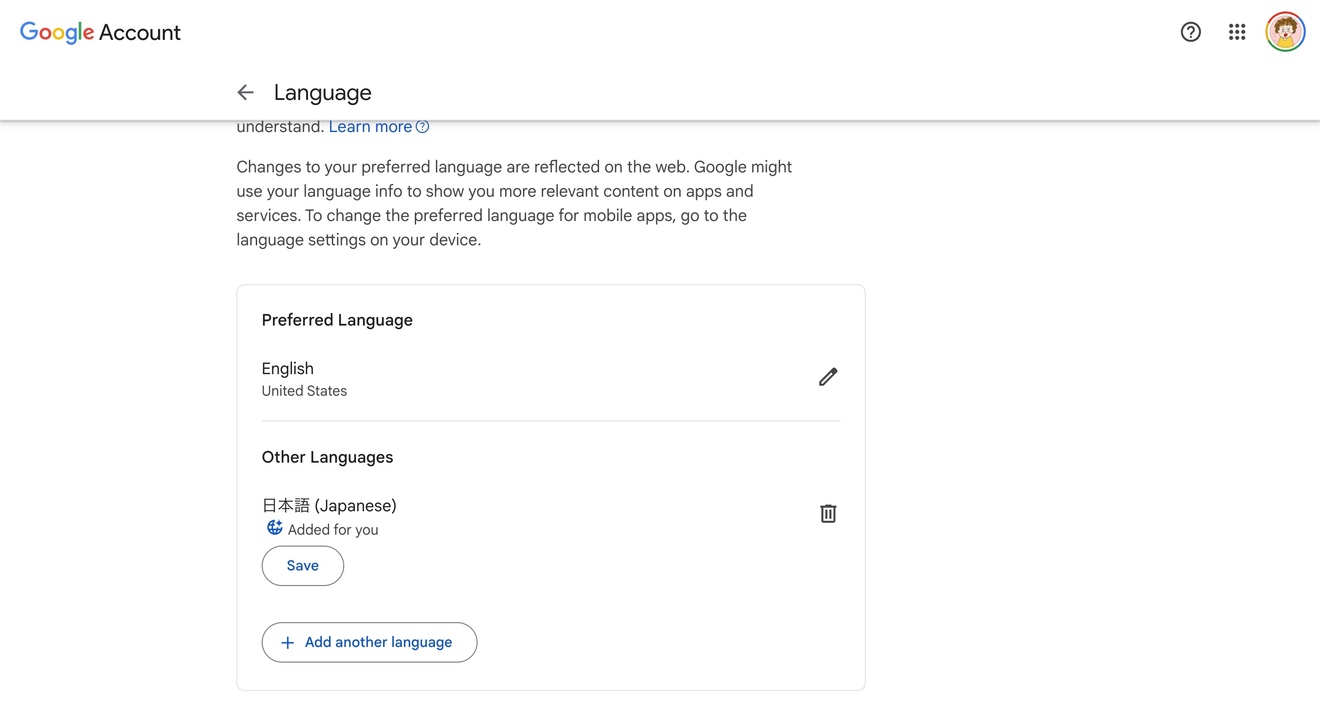Viewport: 1320px width, 713px height.
Task: Click the 'Added for you' label text
Action: (333, 530)
